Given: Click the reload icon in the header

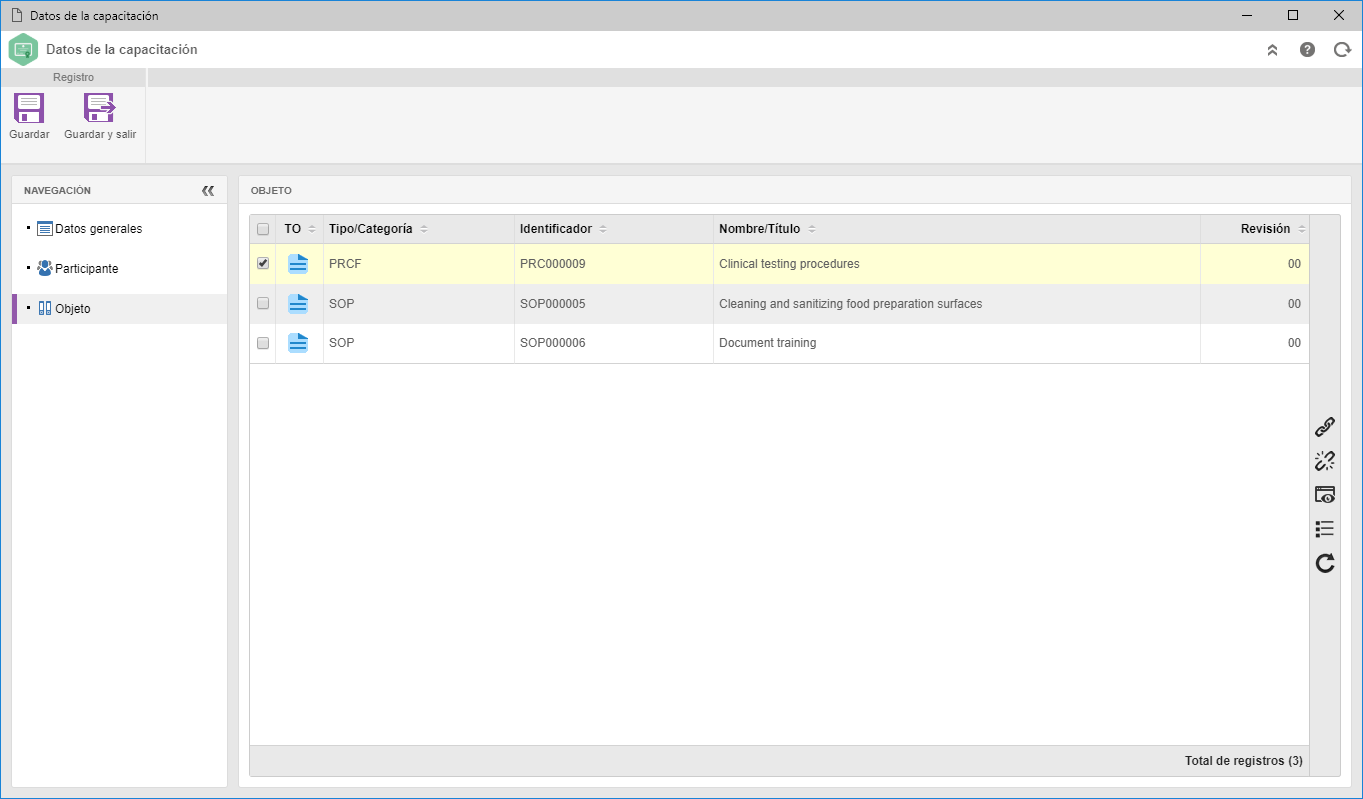Looking at the screenshot, I should click(1342, 49).
